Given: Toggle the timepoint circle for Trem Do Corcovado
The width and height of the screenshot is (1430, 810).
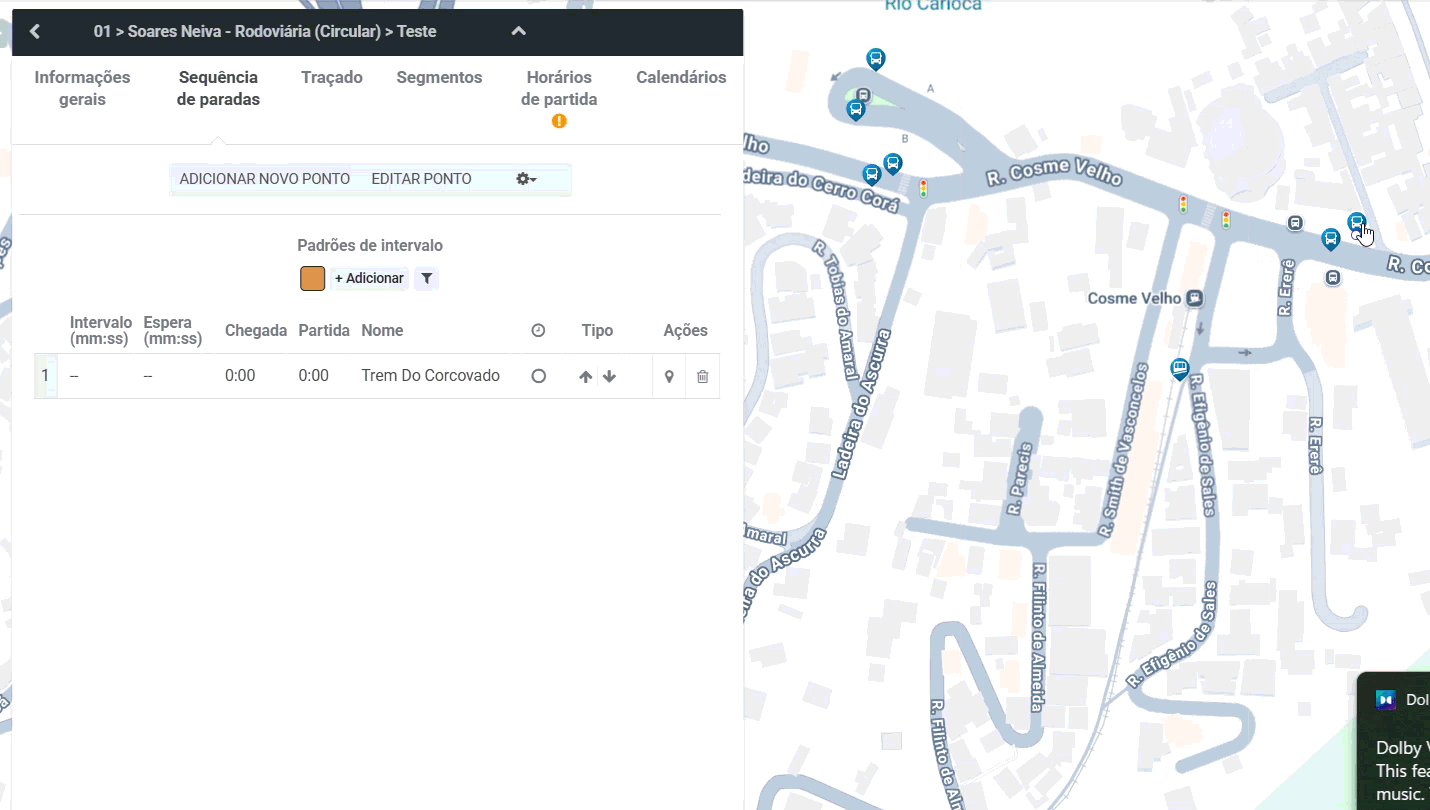Looking at the screenshot, I should [539, 376].
